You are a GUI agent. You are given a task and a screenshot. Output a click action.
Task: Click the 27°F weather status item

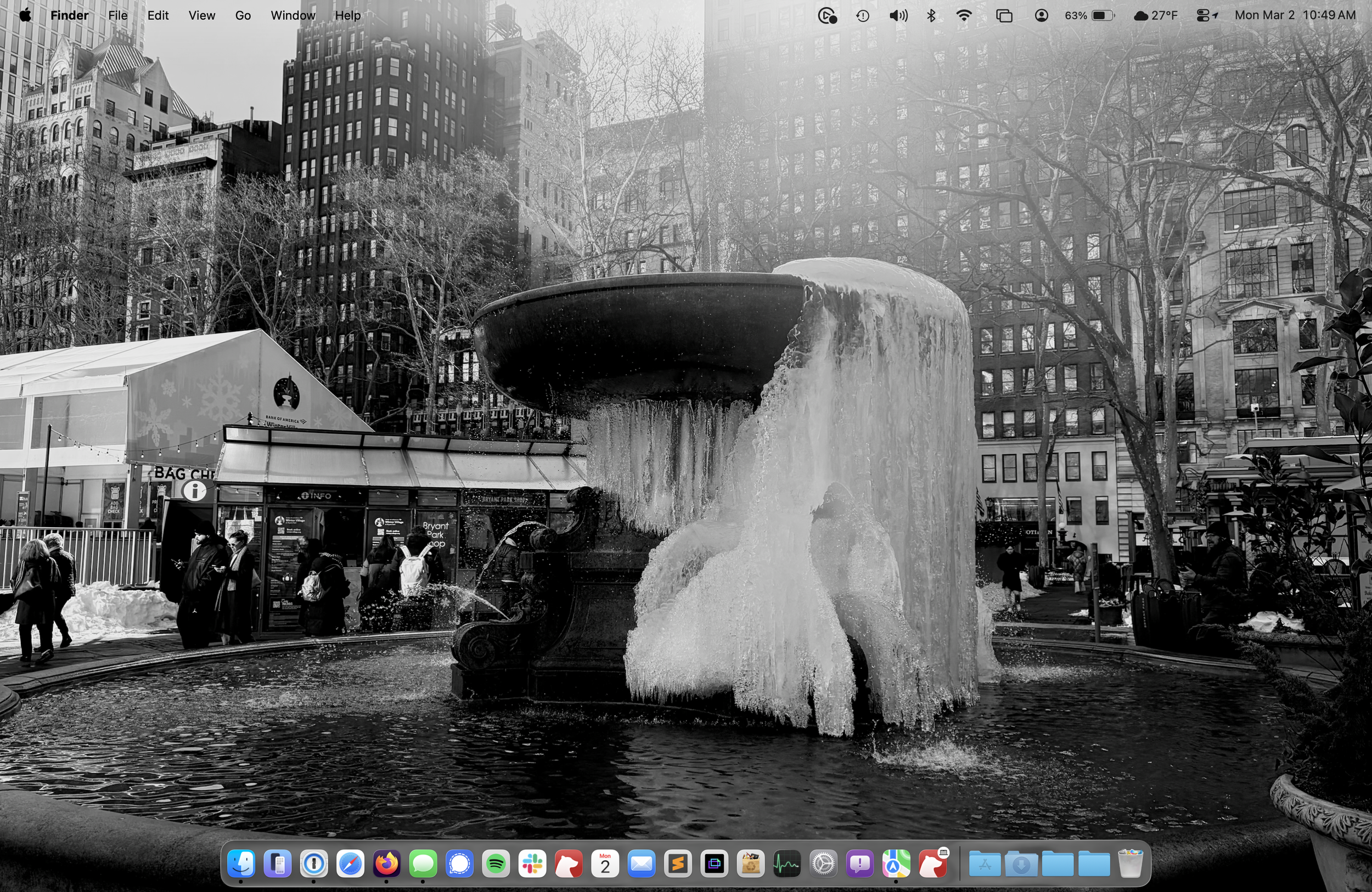[x=1155, y=15]
